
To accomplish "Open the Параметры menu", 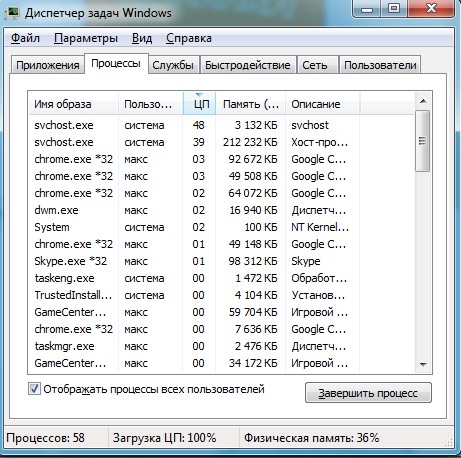I will pos(86,38).
